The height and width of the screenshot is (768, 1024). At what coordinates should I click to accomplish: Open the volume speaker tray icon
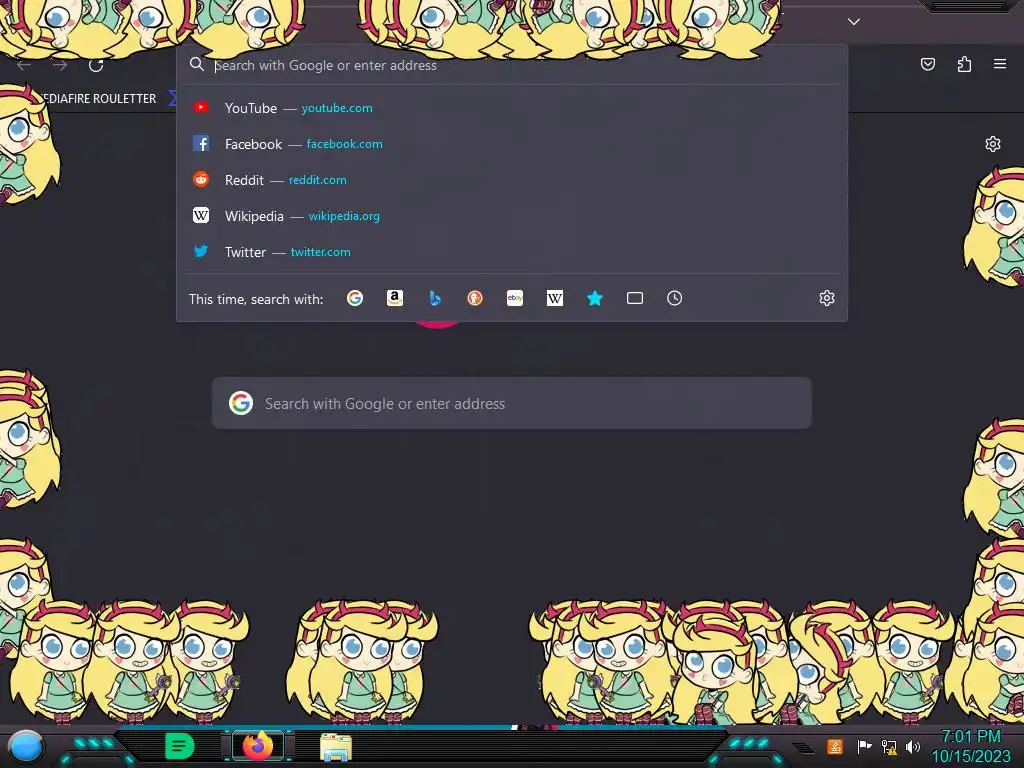912,746
